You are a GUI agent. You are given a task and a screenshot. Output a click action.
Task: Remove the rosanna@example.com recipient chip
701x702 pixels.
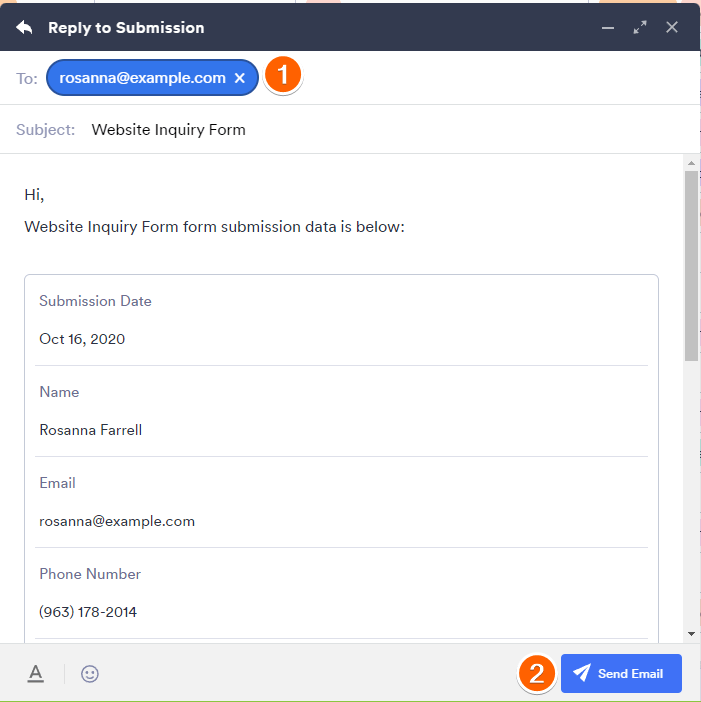point(240,78)
